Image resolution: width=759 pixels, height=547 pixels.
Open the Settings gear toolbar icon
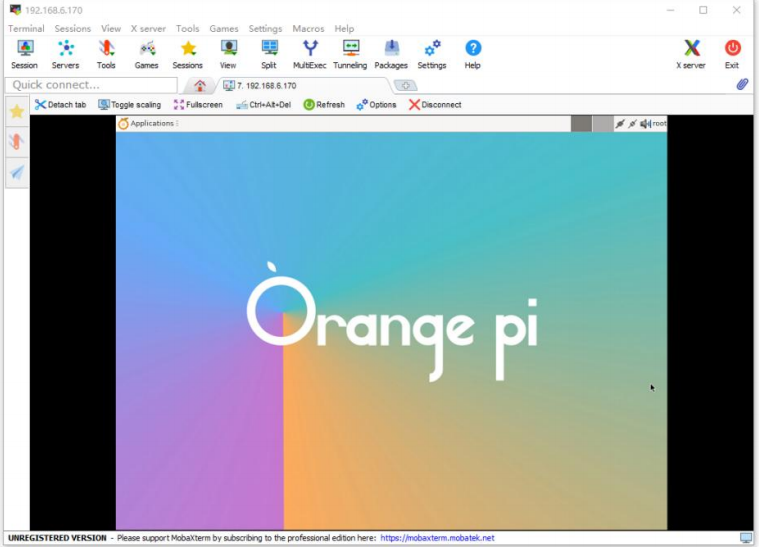[x=432, y=54]
